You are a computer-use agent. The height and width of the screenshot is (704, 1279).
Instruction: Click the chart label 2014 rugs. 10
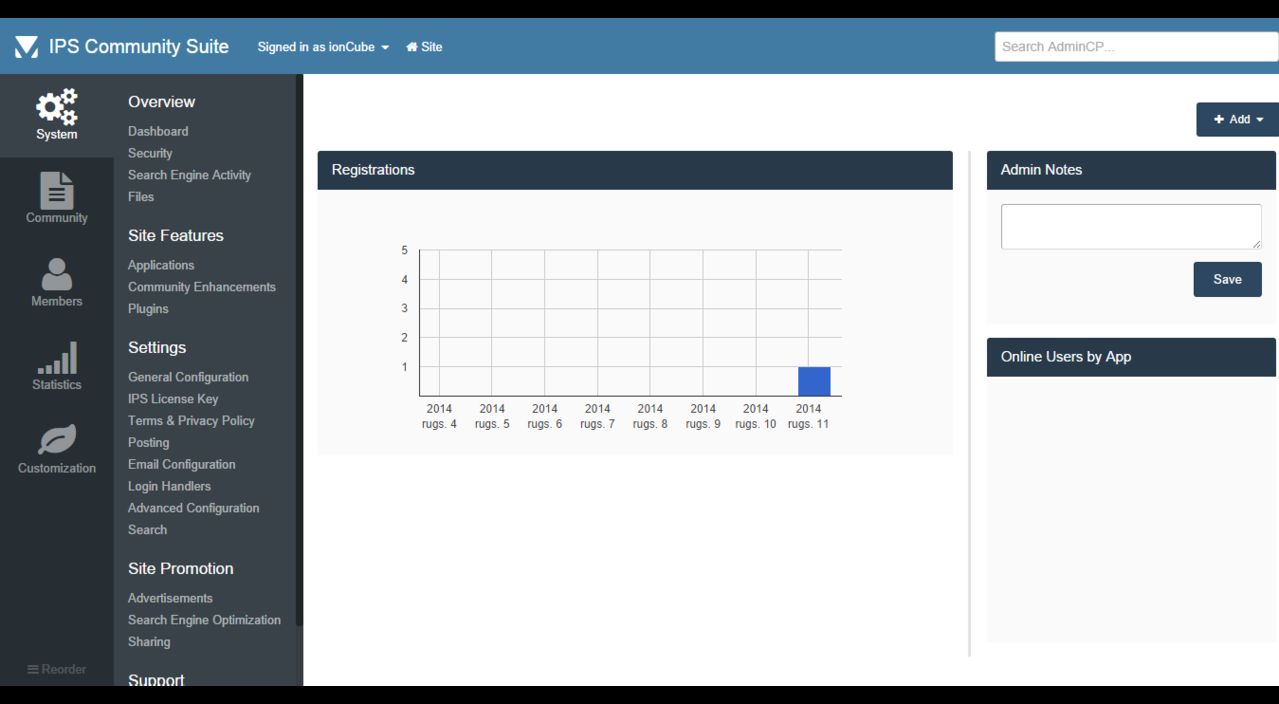click(756, 416)
